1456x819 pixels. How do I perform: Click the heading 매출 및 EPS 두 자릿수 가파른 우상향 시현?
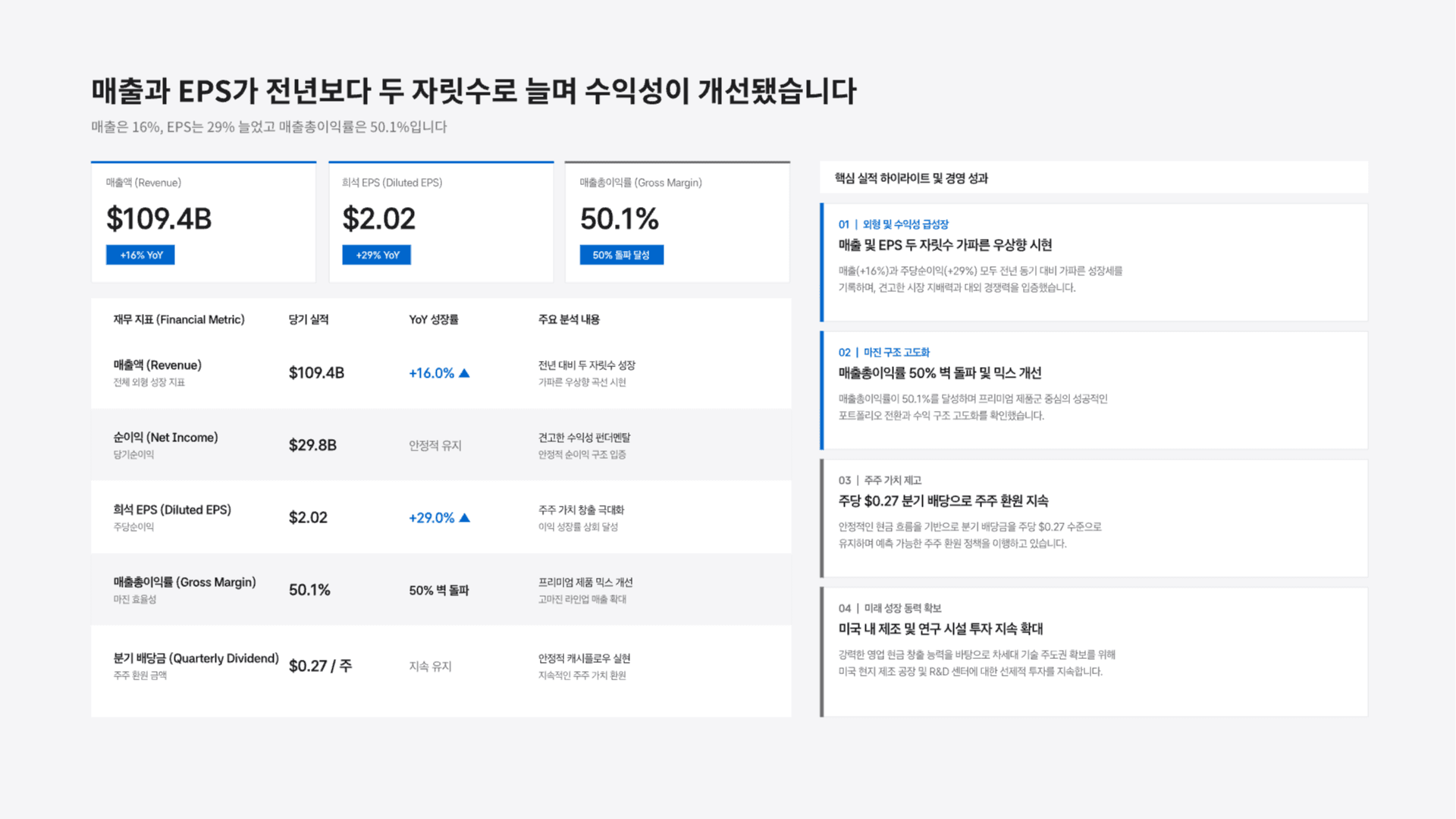coord(945,245)
